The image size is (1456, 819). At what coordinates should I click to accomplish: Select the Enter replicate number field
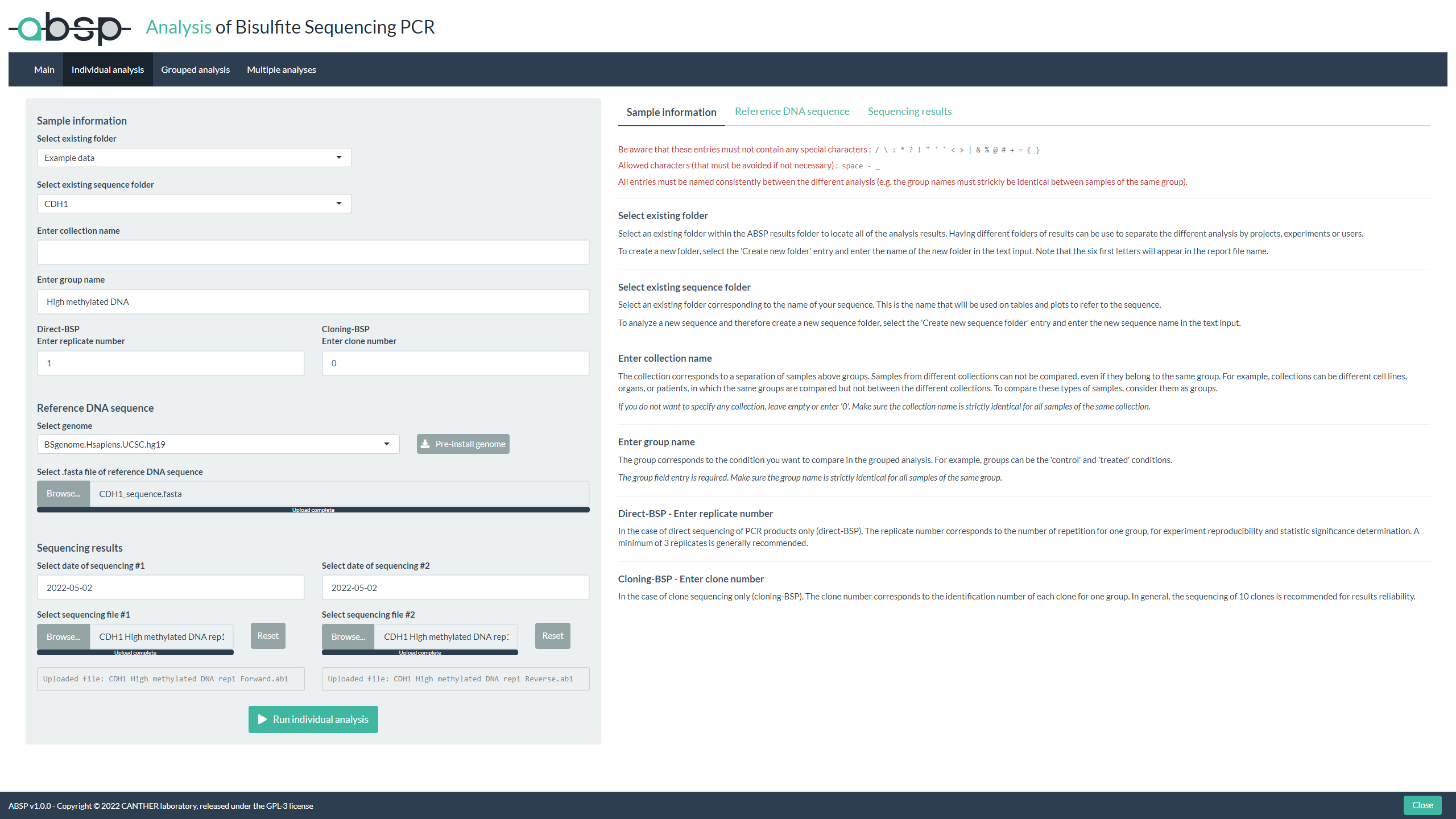click(x=170, y=362)
